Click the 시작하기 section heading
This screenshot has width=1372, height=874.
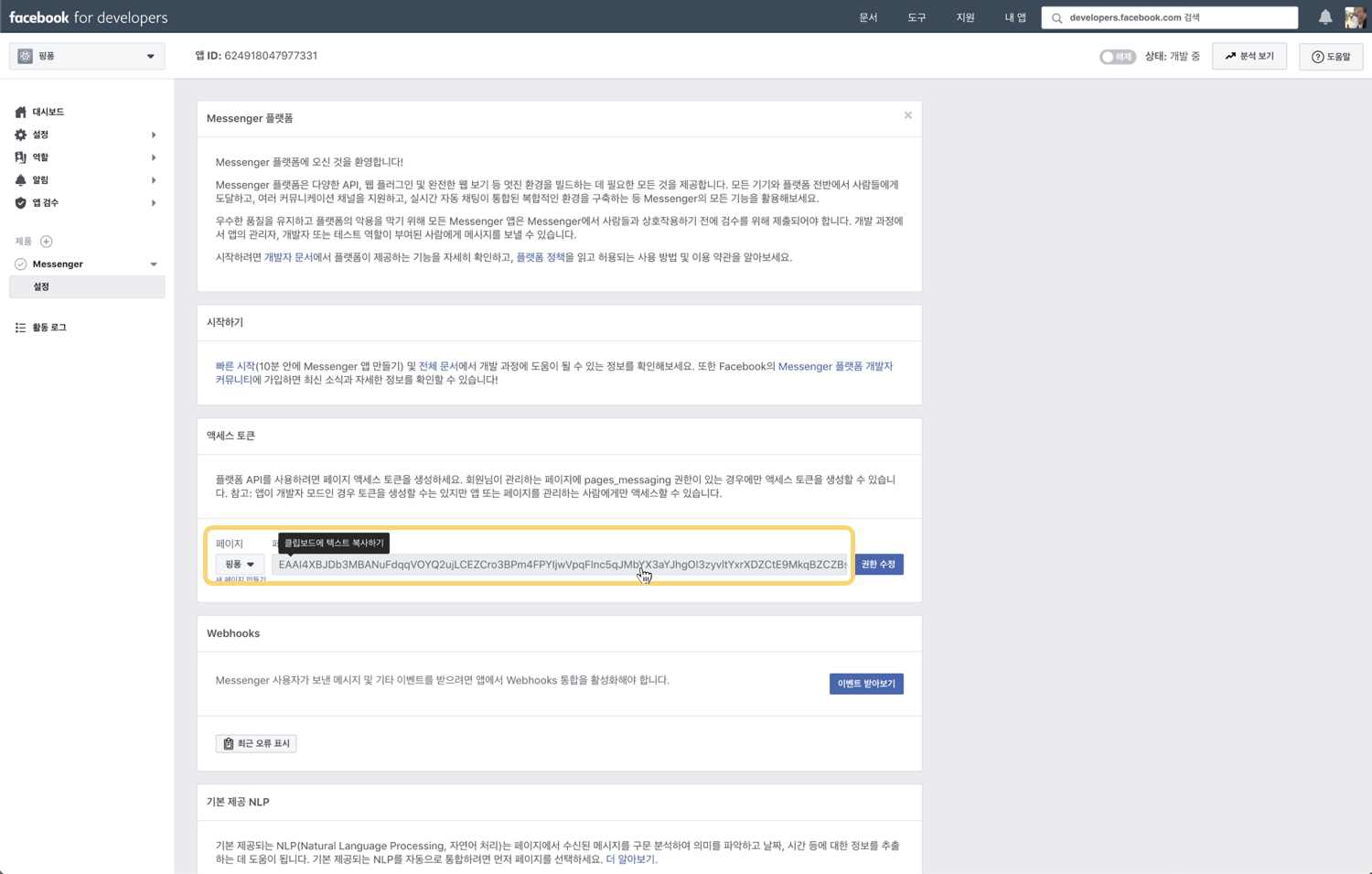(225, 322)
